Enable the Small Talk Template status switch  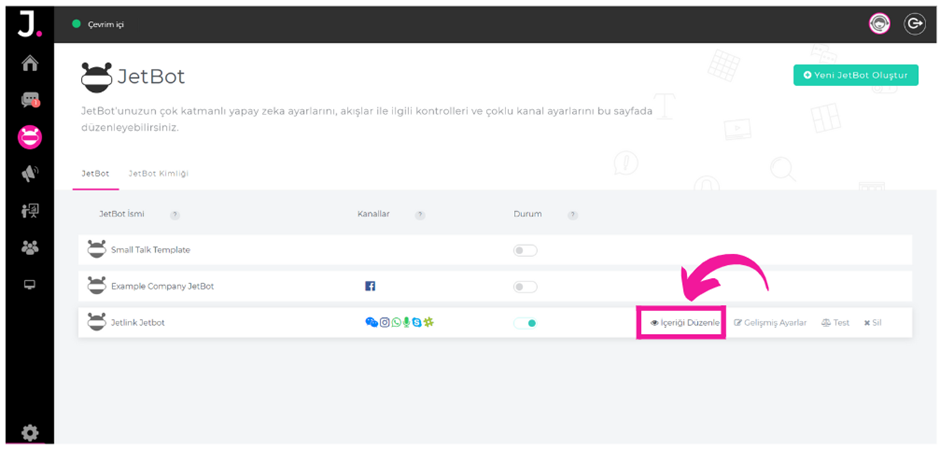(x=525, y=250)
